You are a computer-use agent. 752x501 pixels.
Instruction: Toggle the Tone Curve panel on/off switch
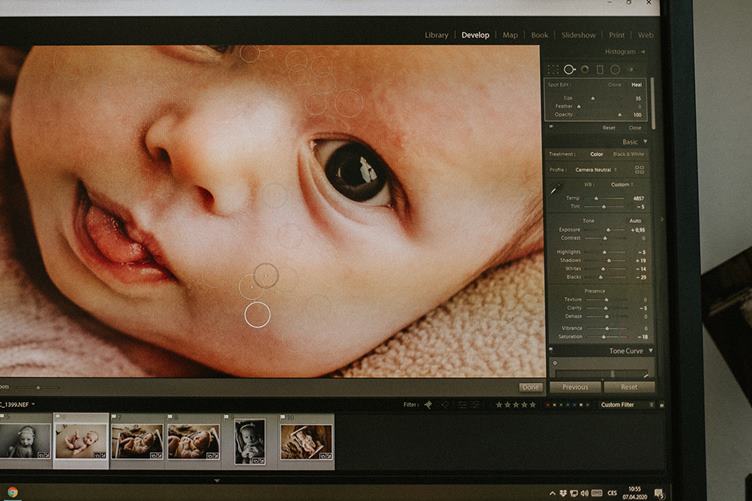(551, 350)
